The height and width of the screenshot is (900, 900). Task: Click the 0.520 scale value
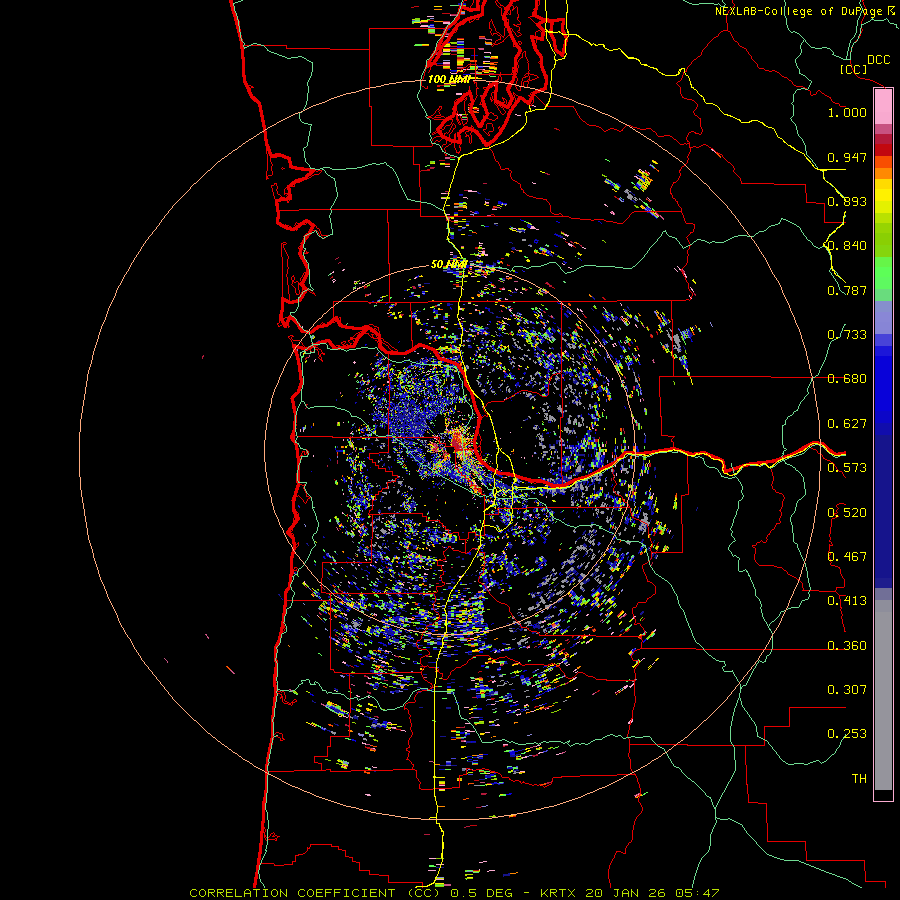click(x=847, y=513)
